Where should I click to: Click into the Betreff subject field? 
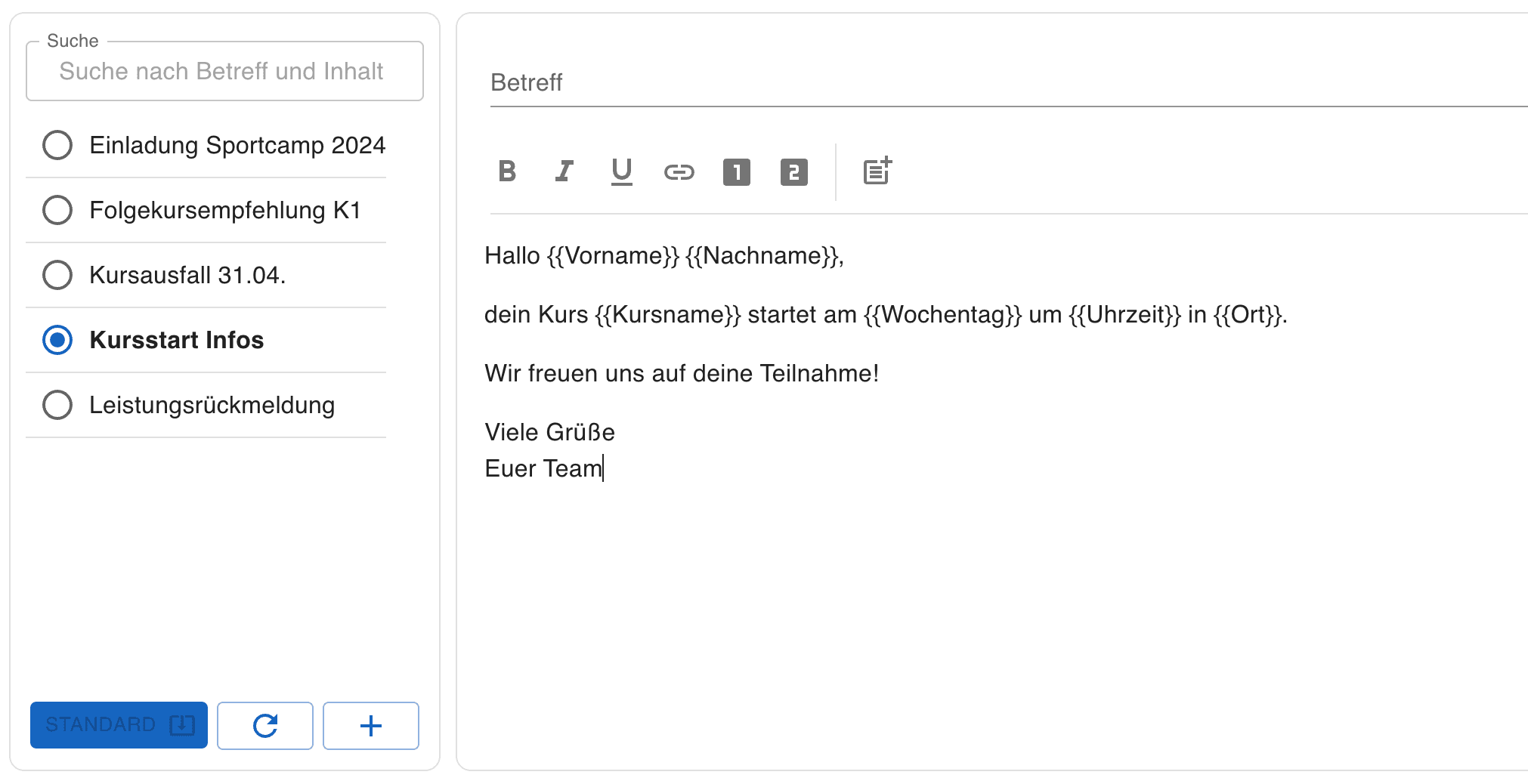point(1009,82)
